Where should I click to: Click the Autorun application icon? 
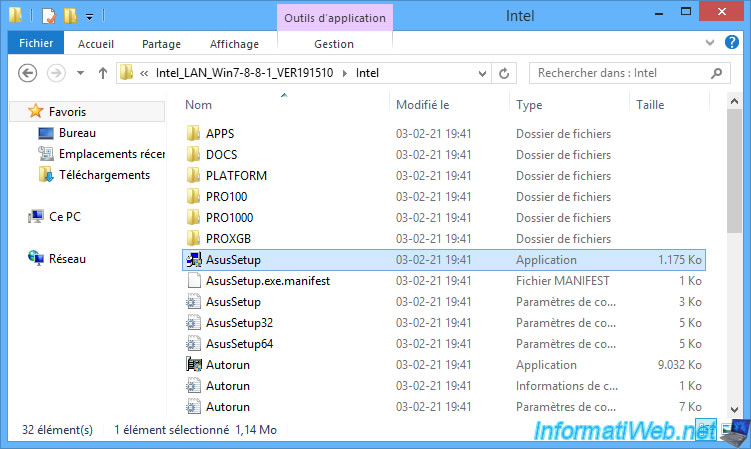tap(193, 365)
